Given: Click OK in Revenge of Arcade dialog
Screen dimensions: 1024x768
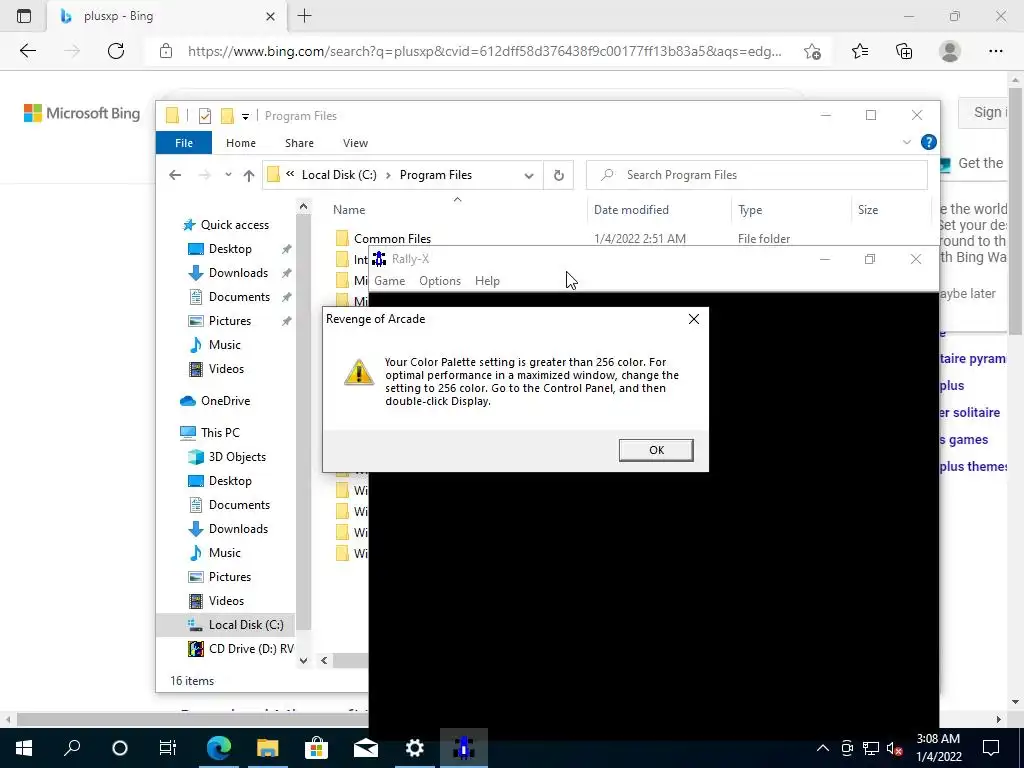Looking at the screenshot, I should (656, 450).
